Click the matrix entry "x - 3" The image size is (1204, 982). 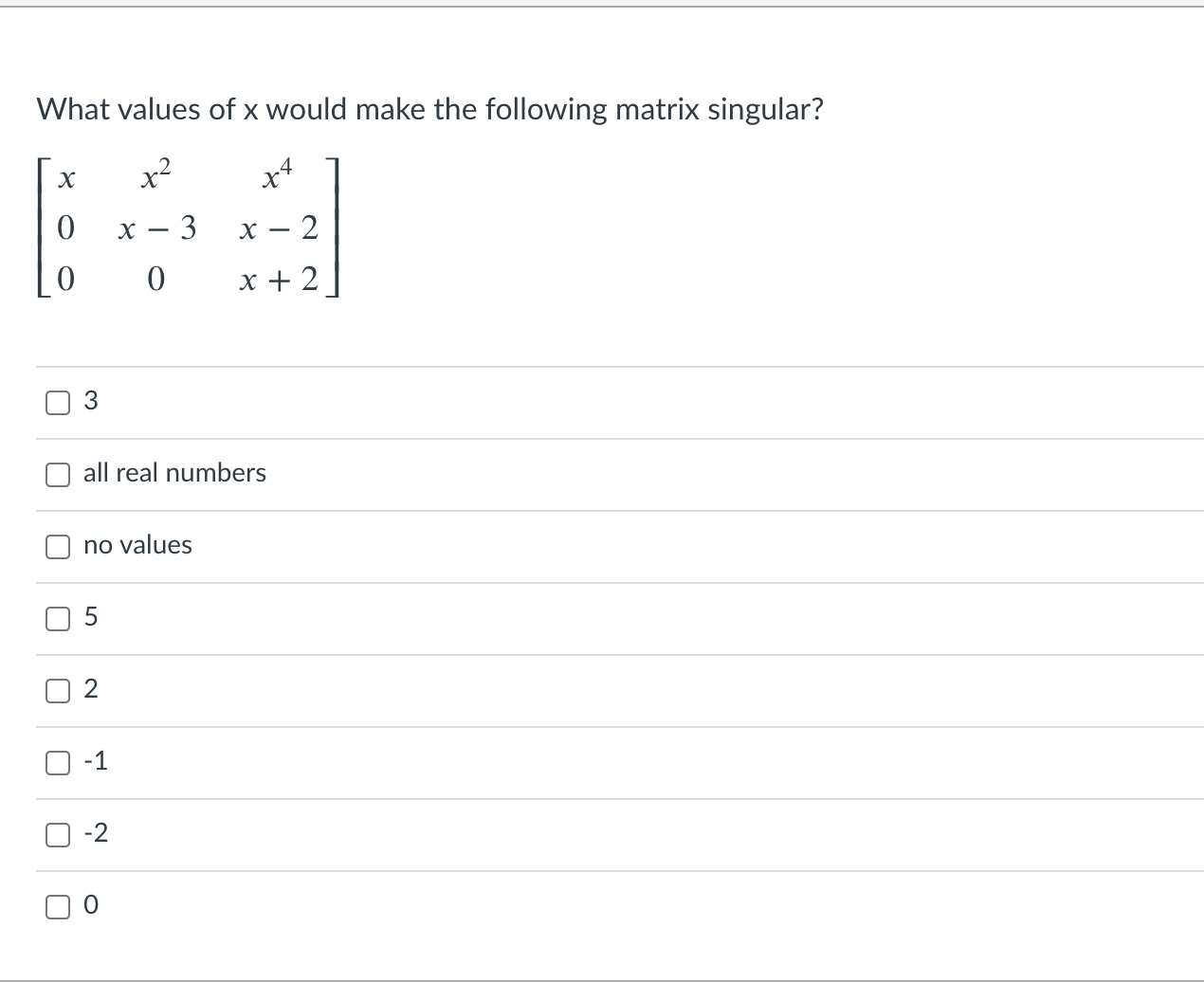pyautogui.click(x=155, y=227)
